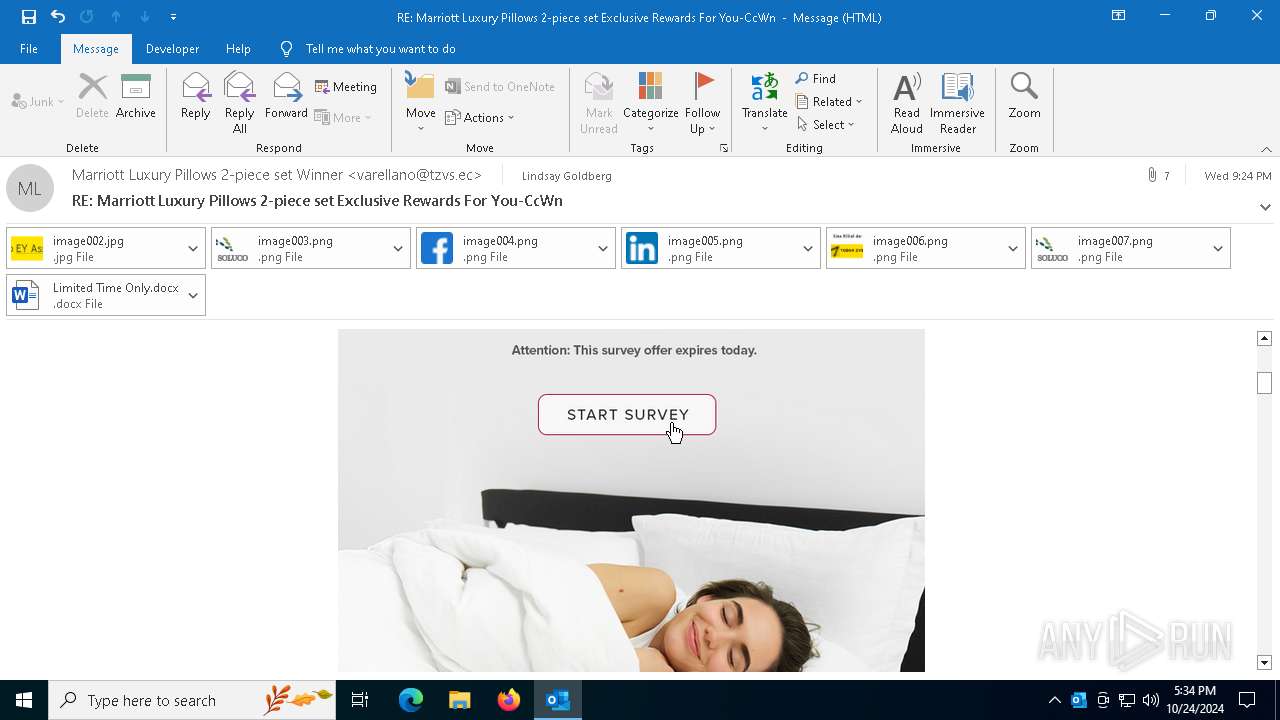The width and height of the screenshot is (1280, 720).
Task: Open the Zoom dialog
Action: click(1024, 96)
